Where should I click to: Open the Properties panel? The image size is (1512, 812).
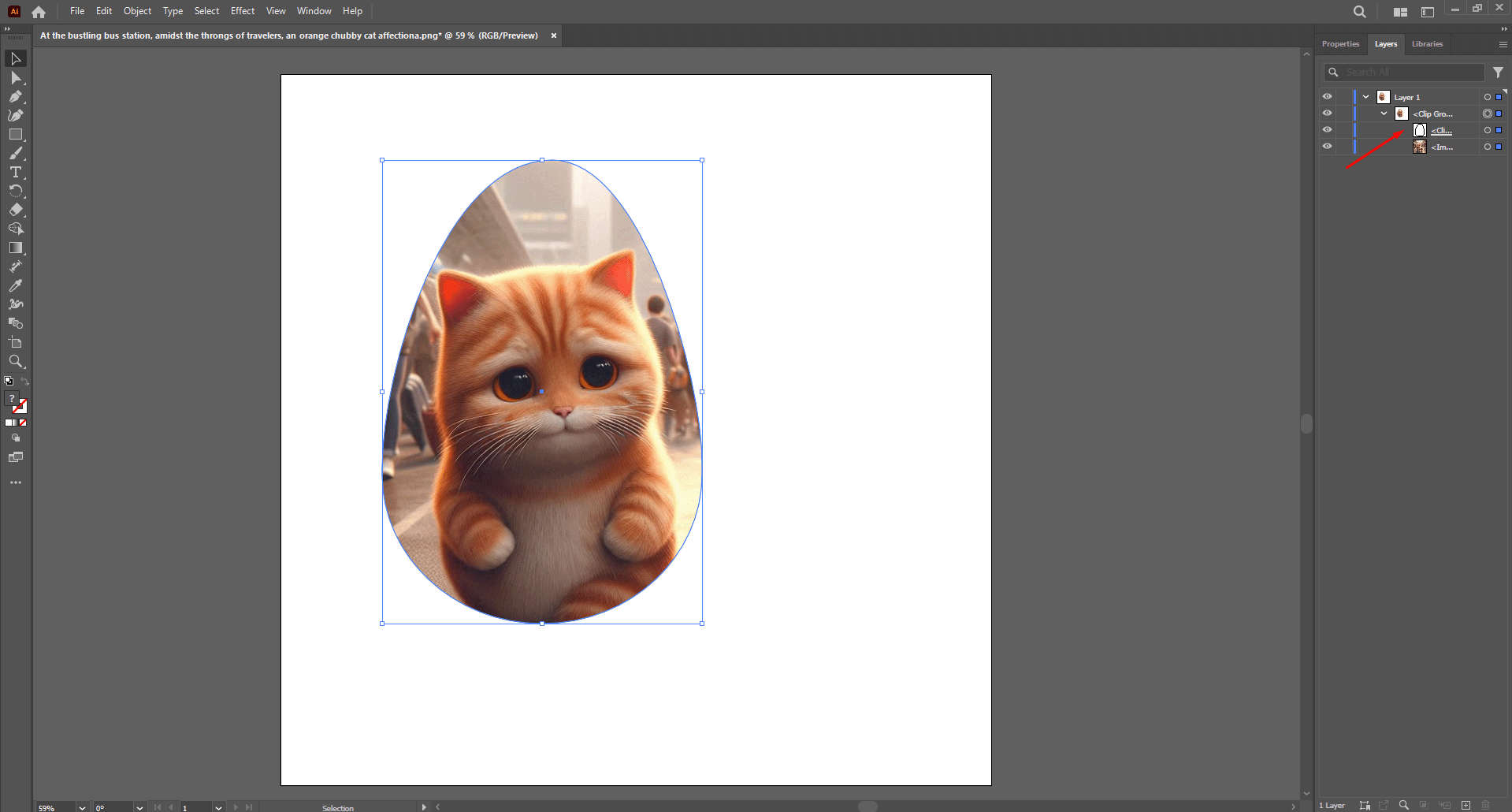(1339, 43)
